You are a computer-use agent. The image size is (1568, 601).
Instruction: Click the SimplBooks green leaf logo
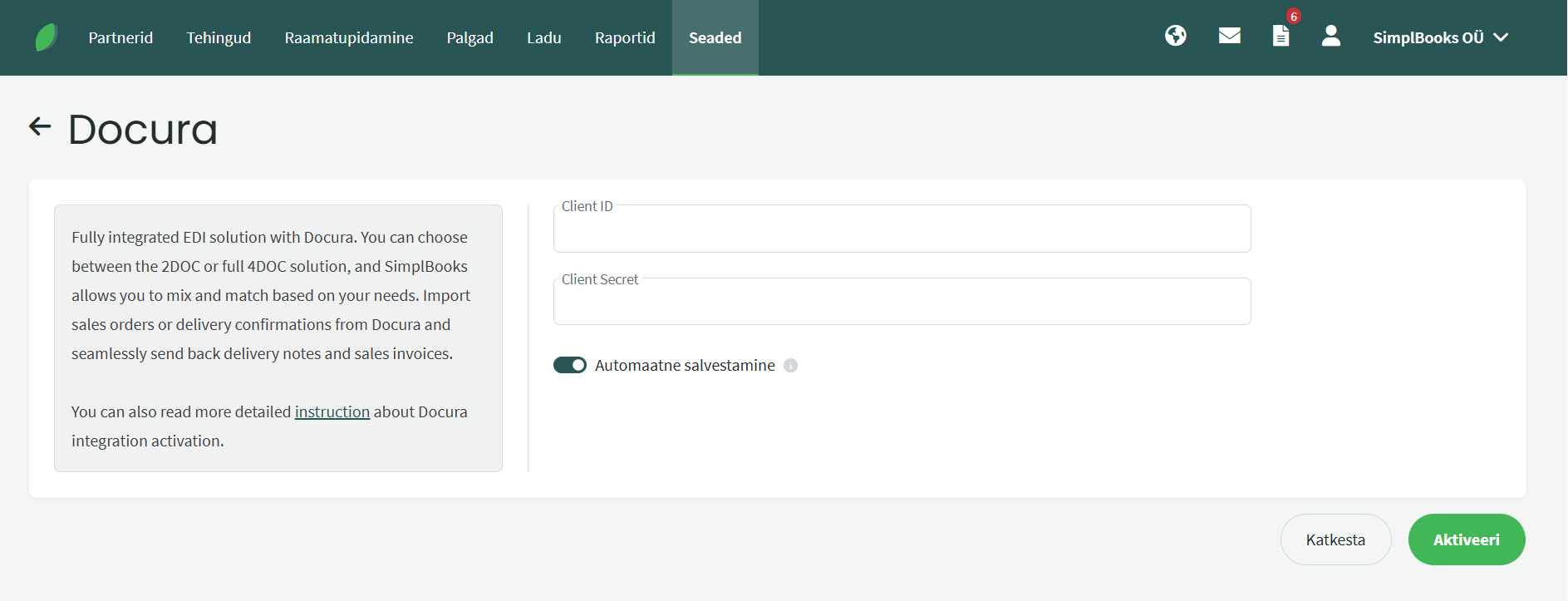tap(47, 37)
